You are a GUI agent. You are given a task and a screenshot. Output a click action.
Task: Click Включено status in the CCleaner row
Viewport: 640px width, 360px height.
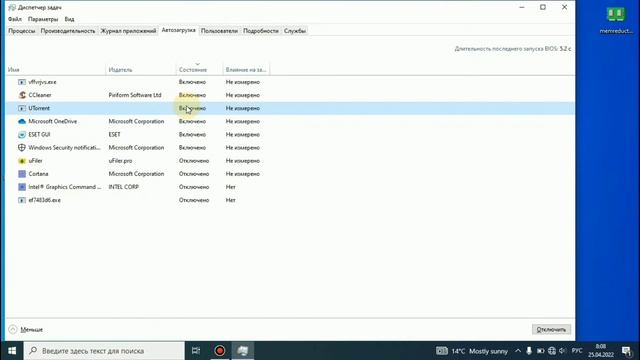point(192,95)
